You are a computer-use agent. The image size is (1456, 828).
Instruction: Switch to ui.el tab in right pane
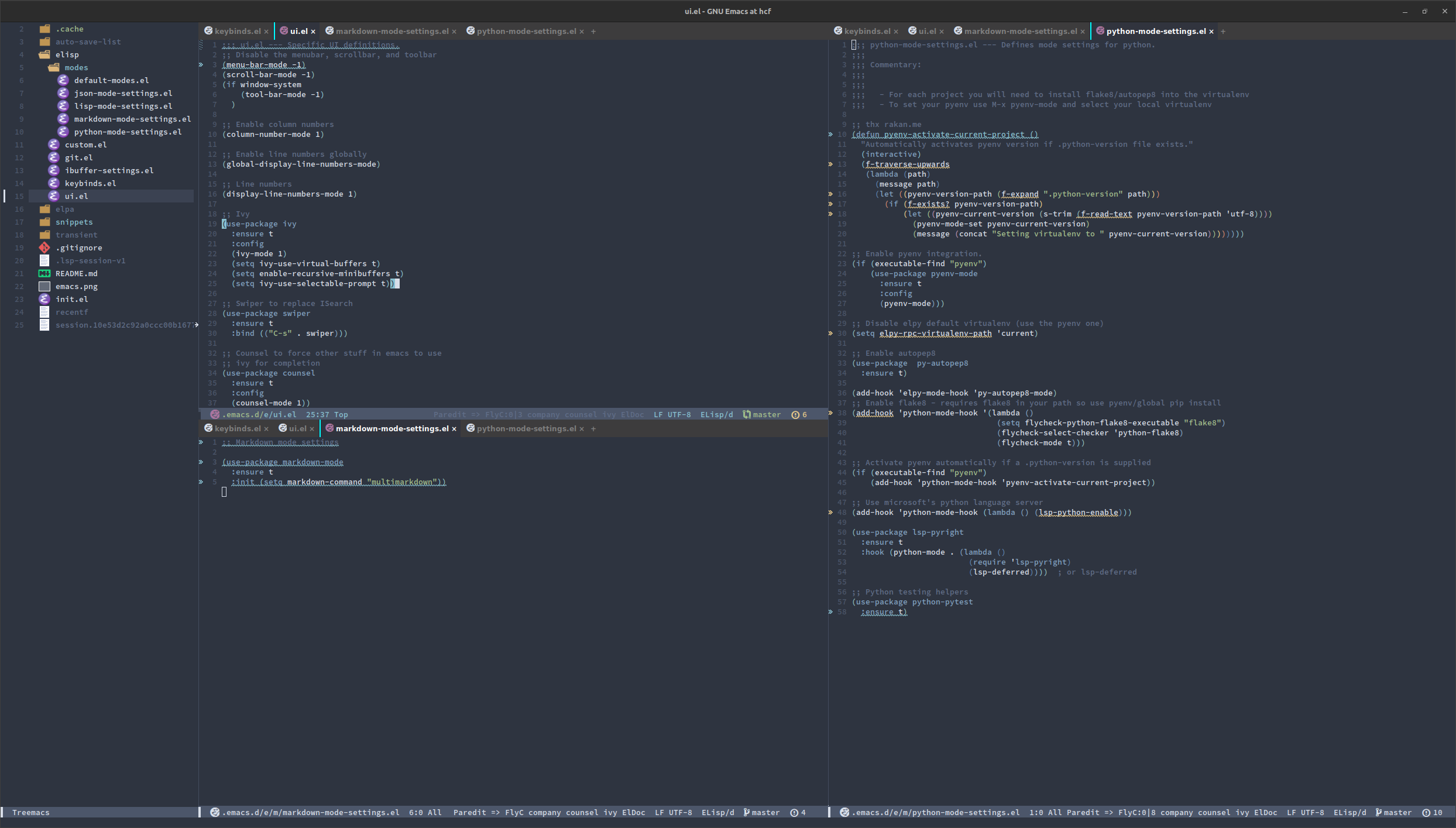pos(928,31)
